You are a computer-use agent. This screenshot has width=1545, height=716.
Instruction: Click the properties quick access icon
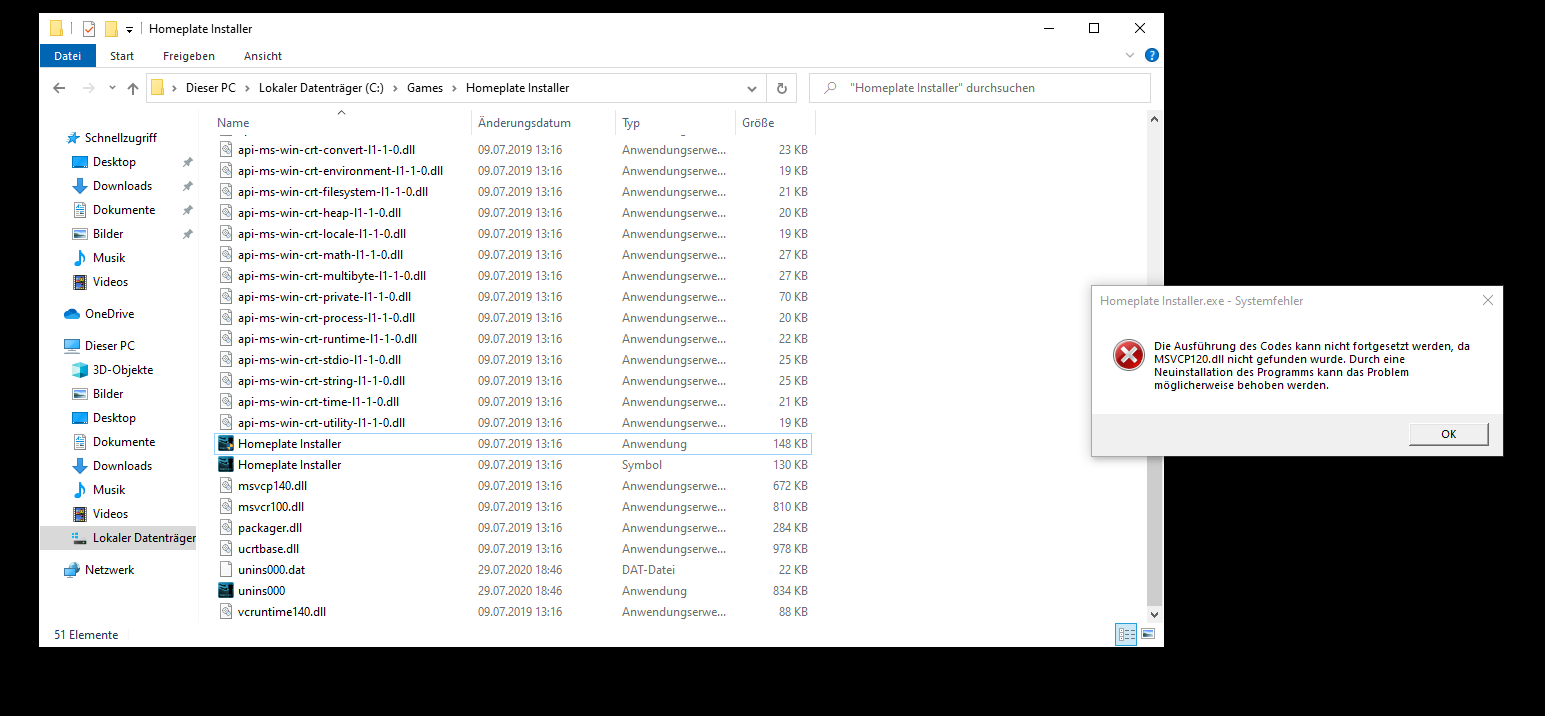(88, 29)
